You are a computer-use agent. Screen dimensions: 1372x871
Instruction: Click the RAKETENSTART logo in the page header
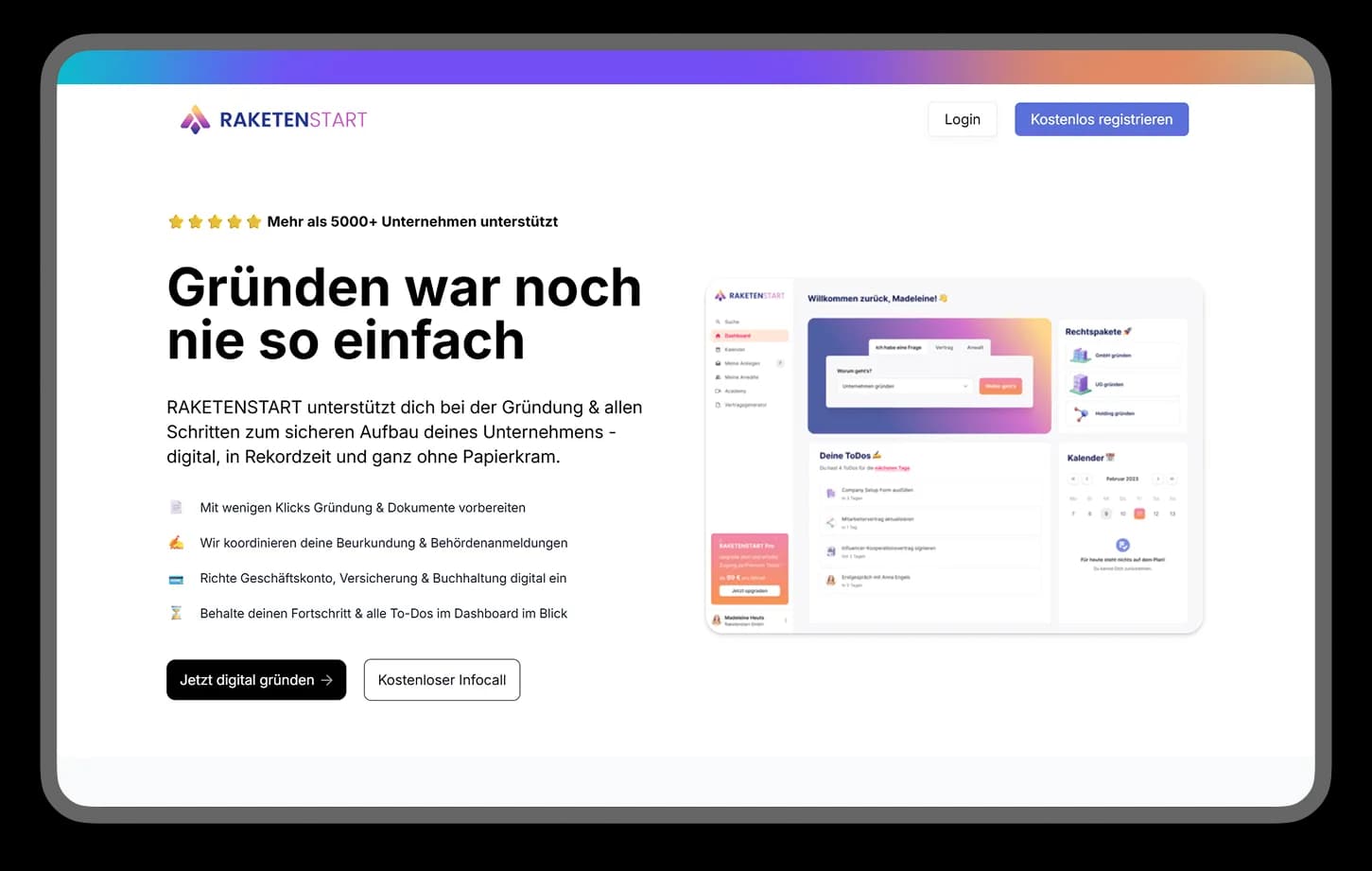tap(273, 119)
